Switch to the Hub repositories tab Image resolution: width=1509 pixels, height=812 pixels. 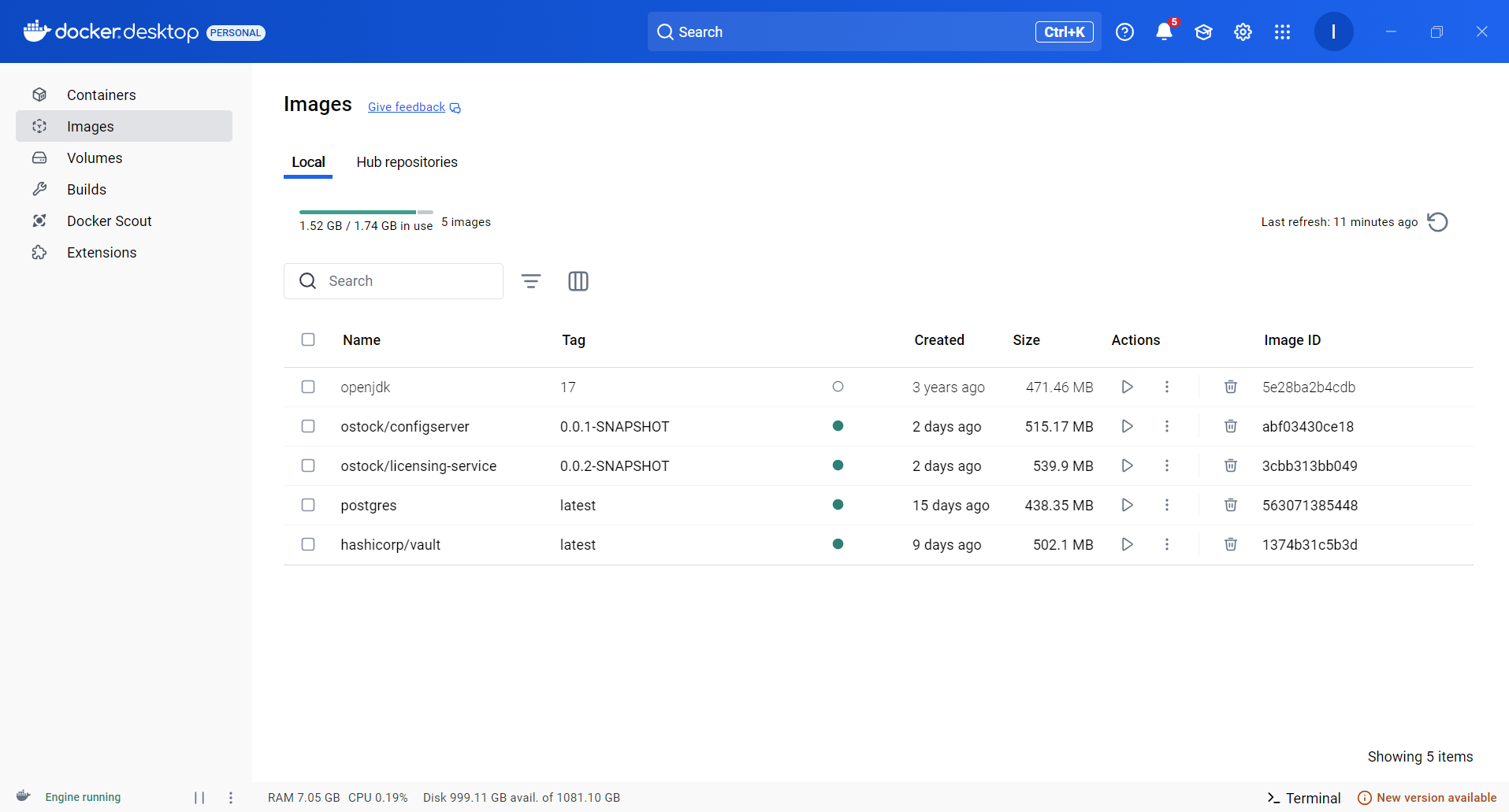pos(407,162)
